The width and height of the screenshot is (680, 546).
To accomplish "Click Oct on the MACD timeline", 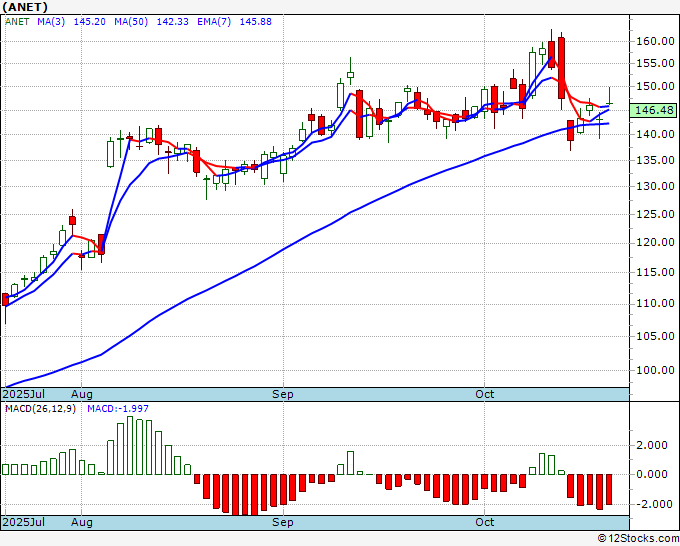I will point(484,522).
